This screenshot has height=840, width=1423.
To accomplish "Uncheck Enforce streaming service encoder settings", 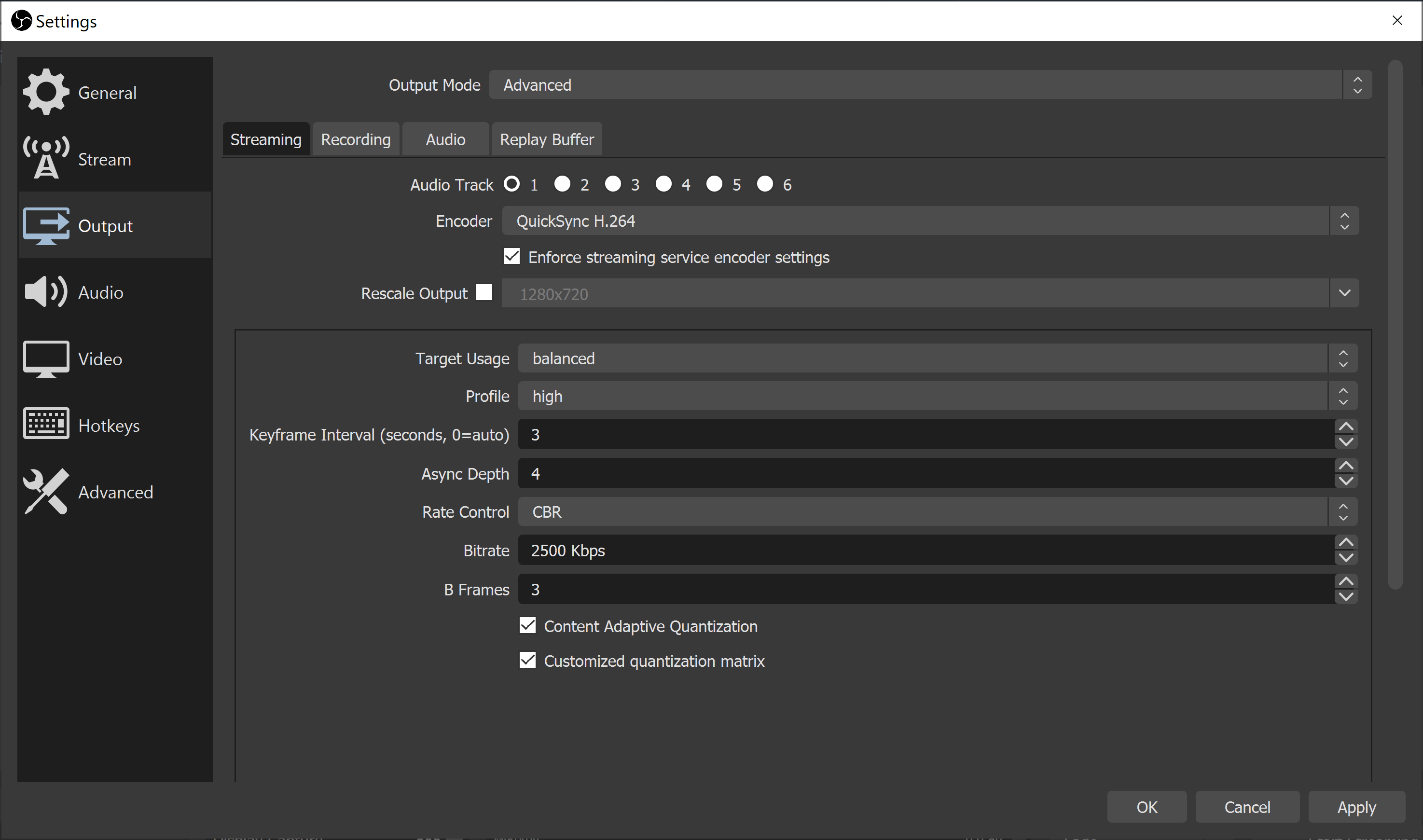I will pos(511,256).
